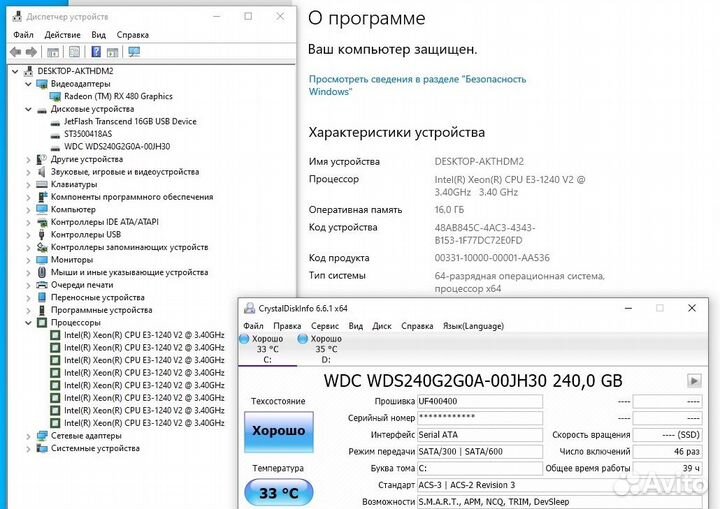Click the Режим передачи SATA/300 | SATA/600 field
The image size is (720, 509).
[480, 451]
